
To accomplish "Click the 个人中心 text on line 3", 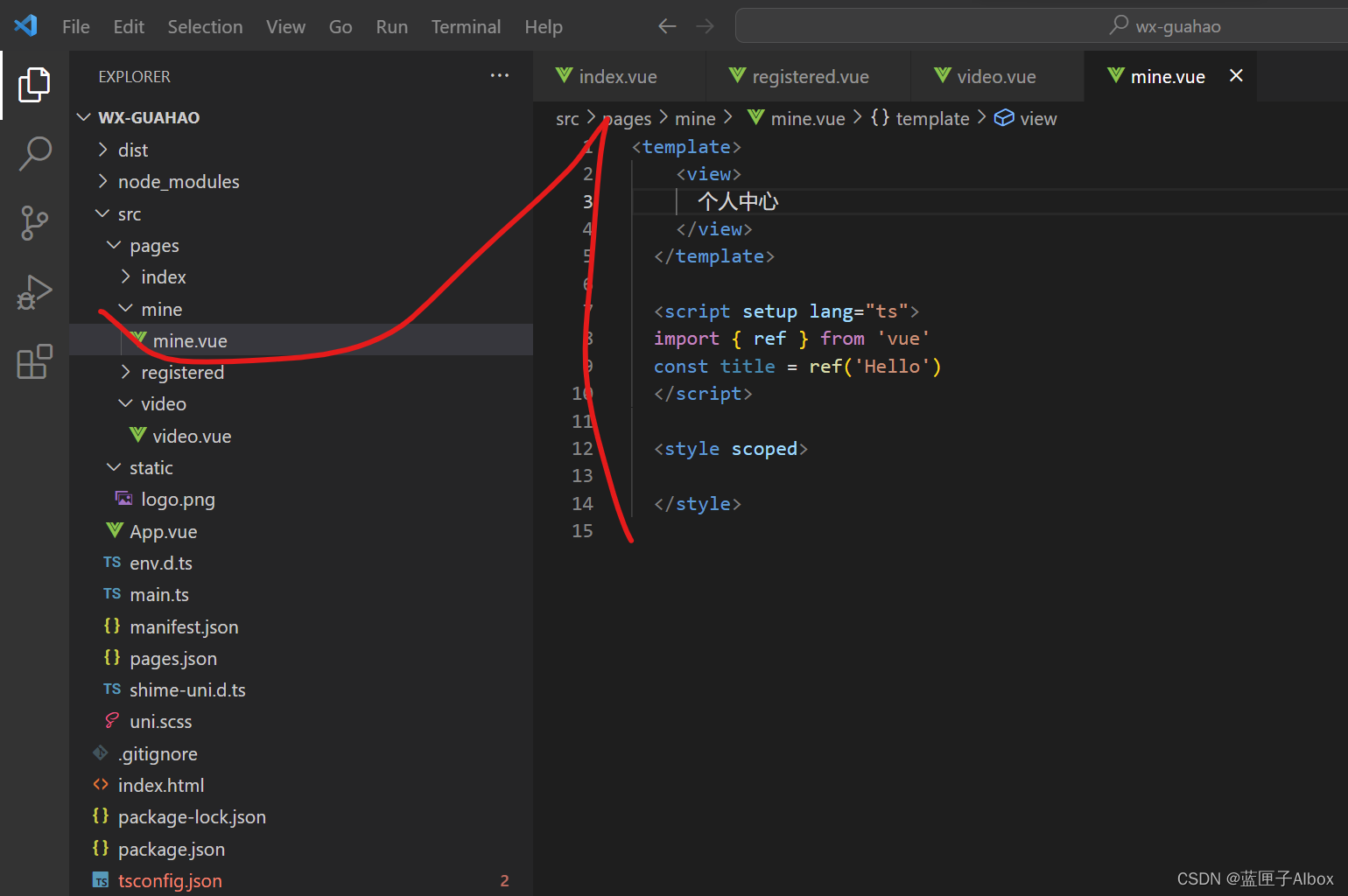I will [x=738, y=201].
